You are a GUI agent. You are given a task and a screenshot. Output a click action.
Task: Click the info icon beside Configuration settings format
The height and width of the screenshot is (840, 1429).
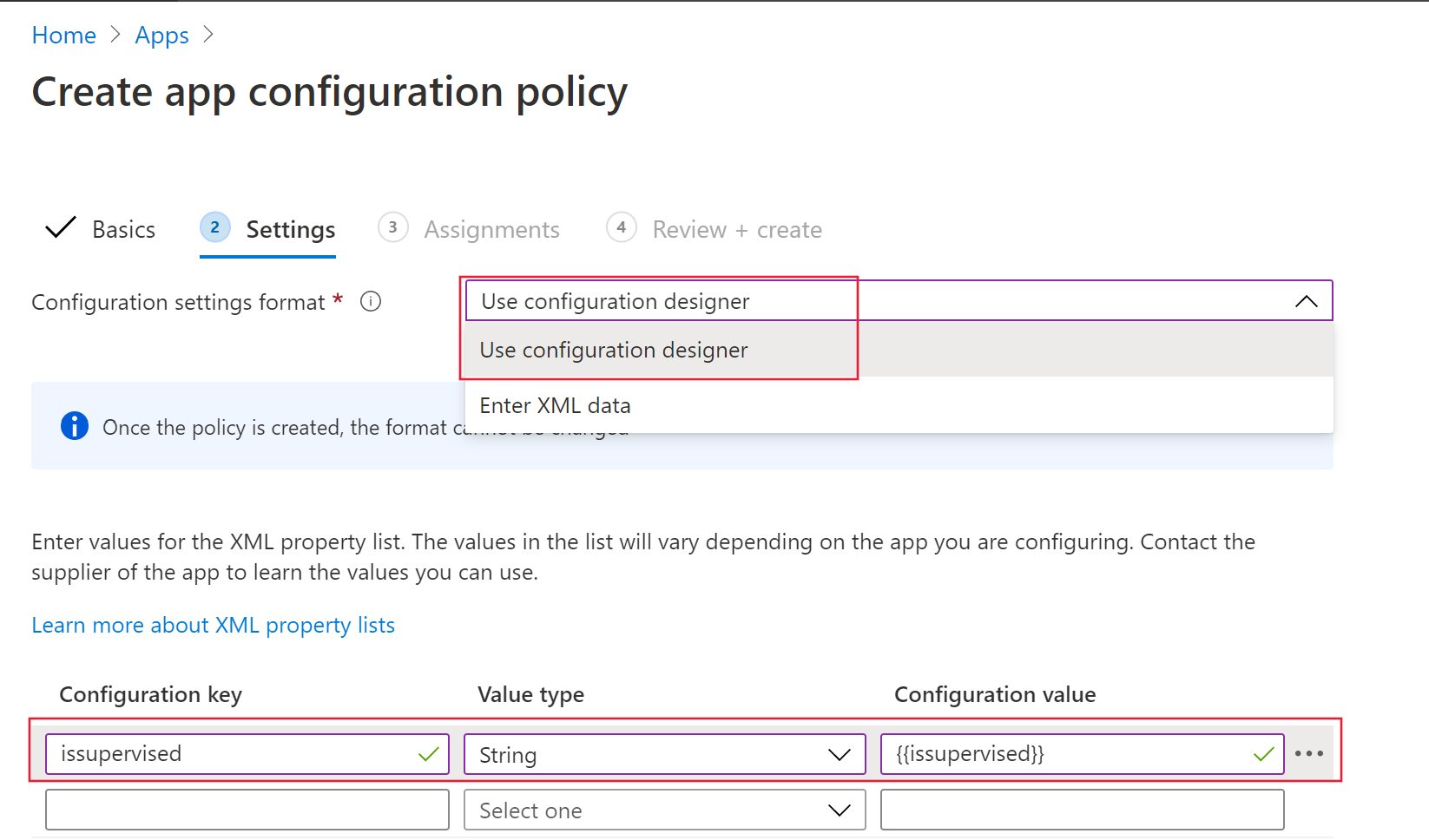371,301
